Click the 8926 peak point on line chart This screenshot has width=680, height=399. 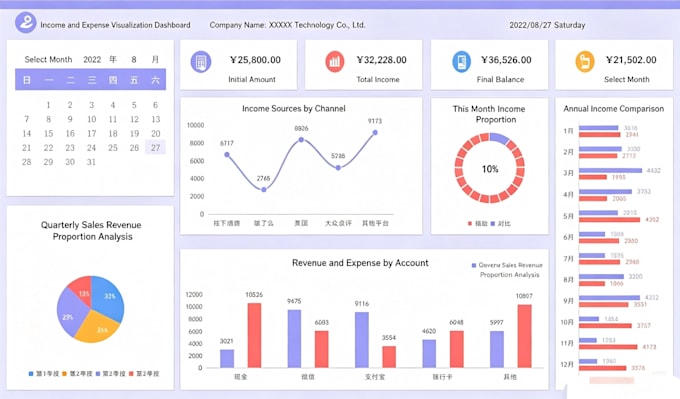click(301, 140)
